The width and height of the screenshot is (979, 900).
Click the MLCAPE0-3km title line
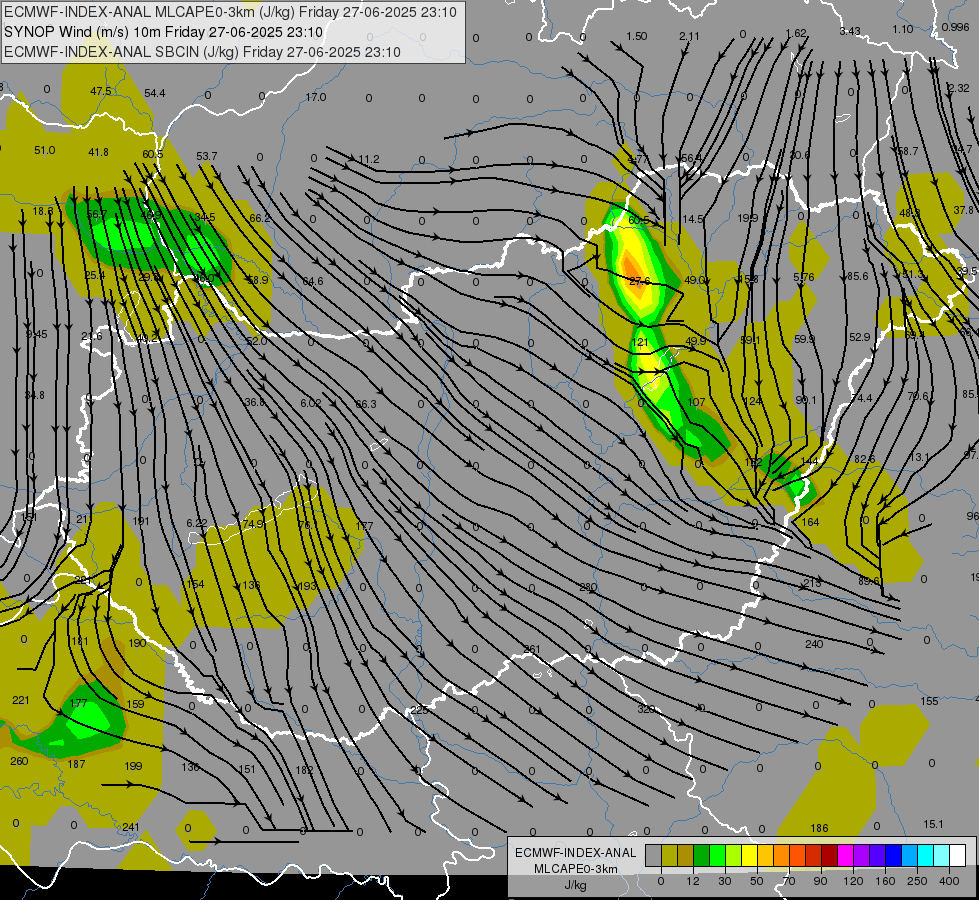[x=230, y=12]
